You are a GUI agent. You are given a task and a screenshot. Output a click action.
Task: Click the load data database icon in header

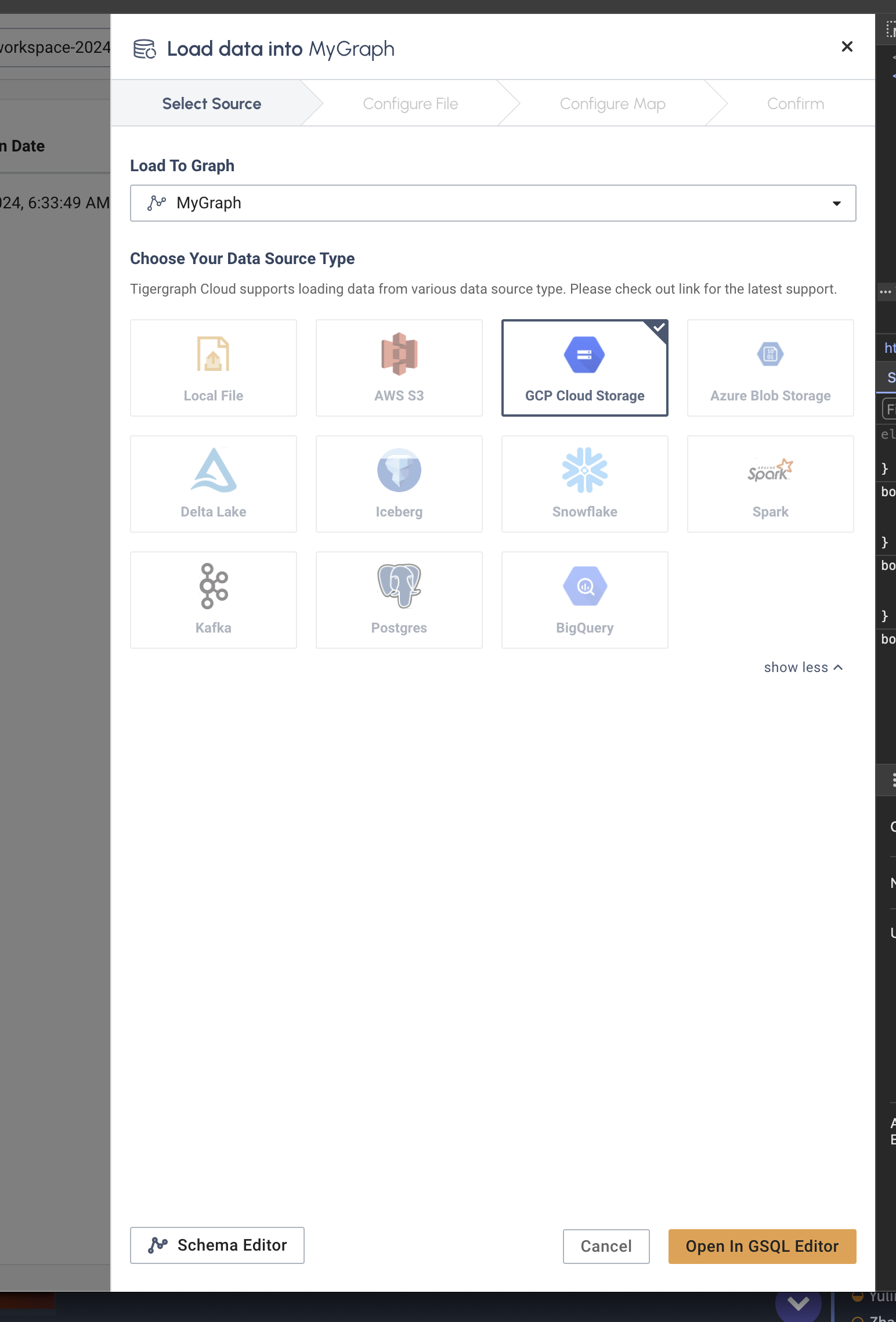[x=144, y=49]
